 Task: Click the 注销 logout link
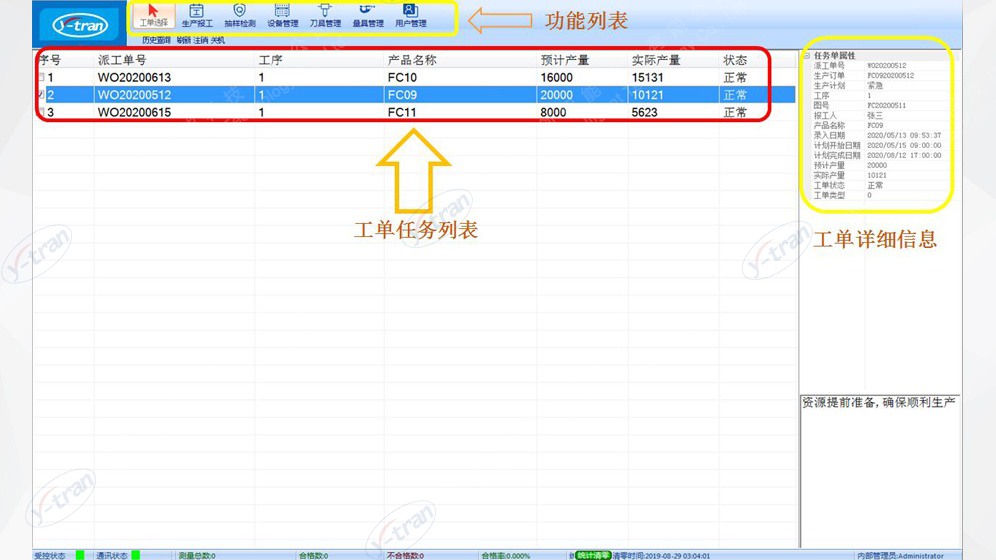point(201,40)
